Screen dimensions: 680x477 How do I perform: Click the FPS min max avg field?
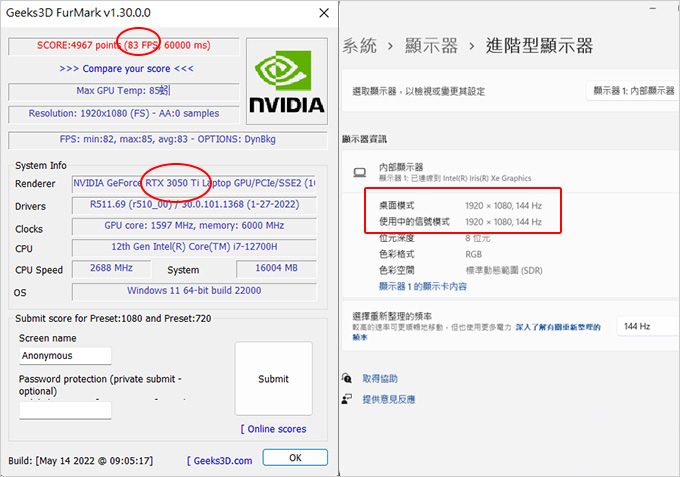tap(168, 139)
